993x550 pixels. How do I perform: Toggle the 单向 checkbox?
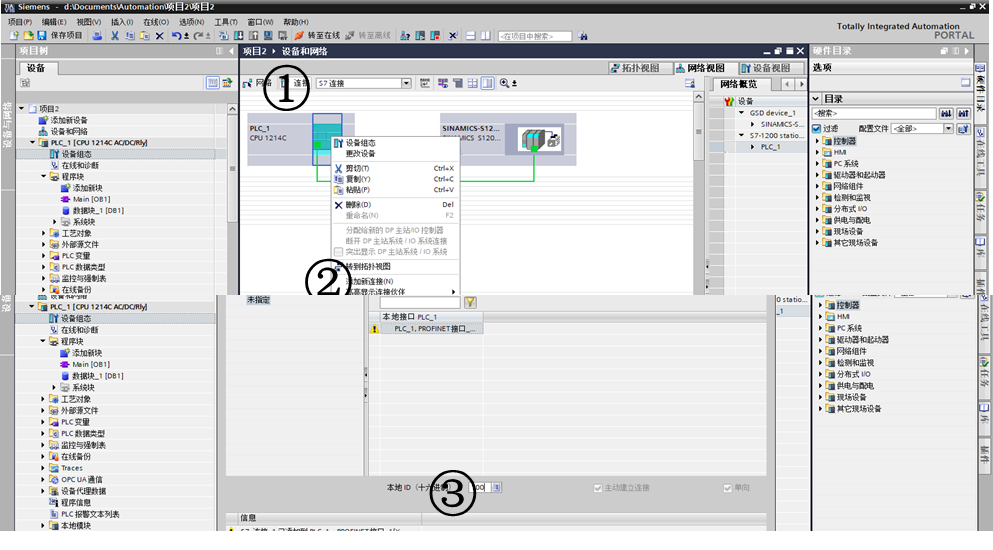tap(727, 488)
